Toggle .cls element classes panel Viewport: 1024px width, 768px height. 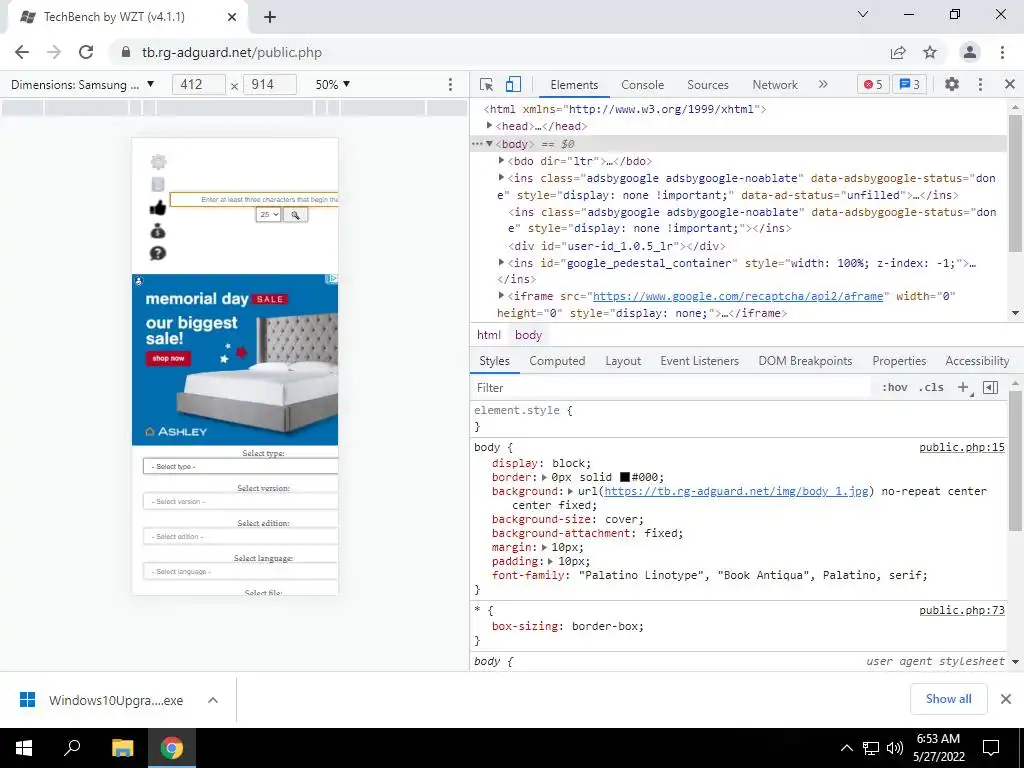point(931,387)
